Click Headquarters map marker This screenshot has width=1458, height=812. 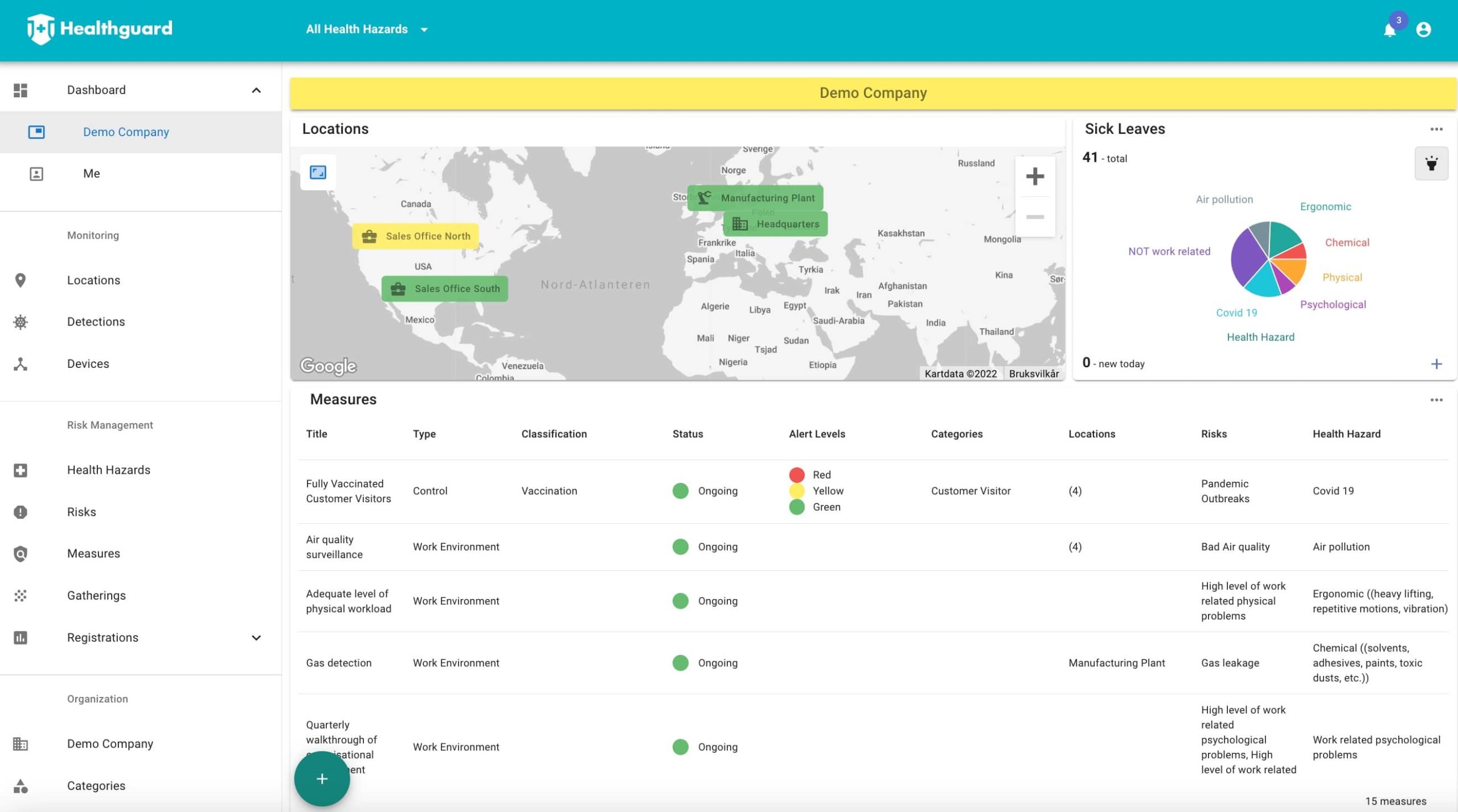point(775,224)
